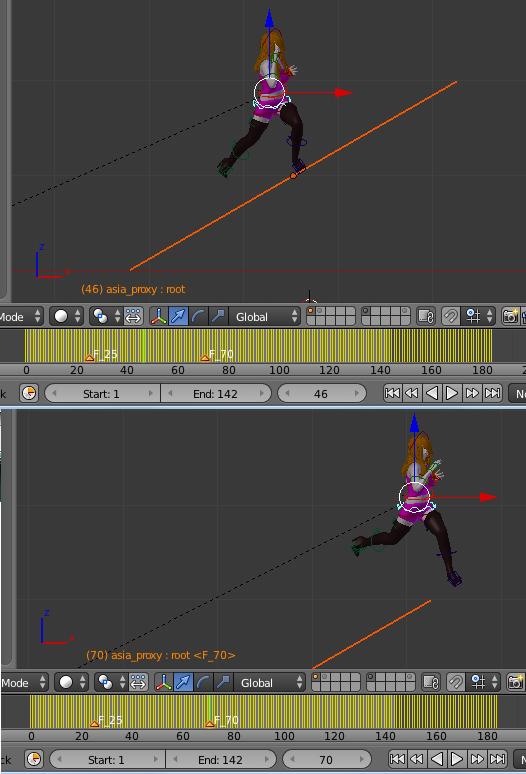Image resolution: width=526 pixels, height=774 pixels.
Task: Toggle snap magnet icon in frame 46 viewport
Action: 450,316
